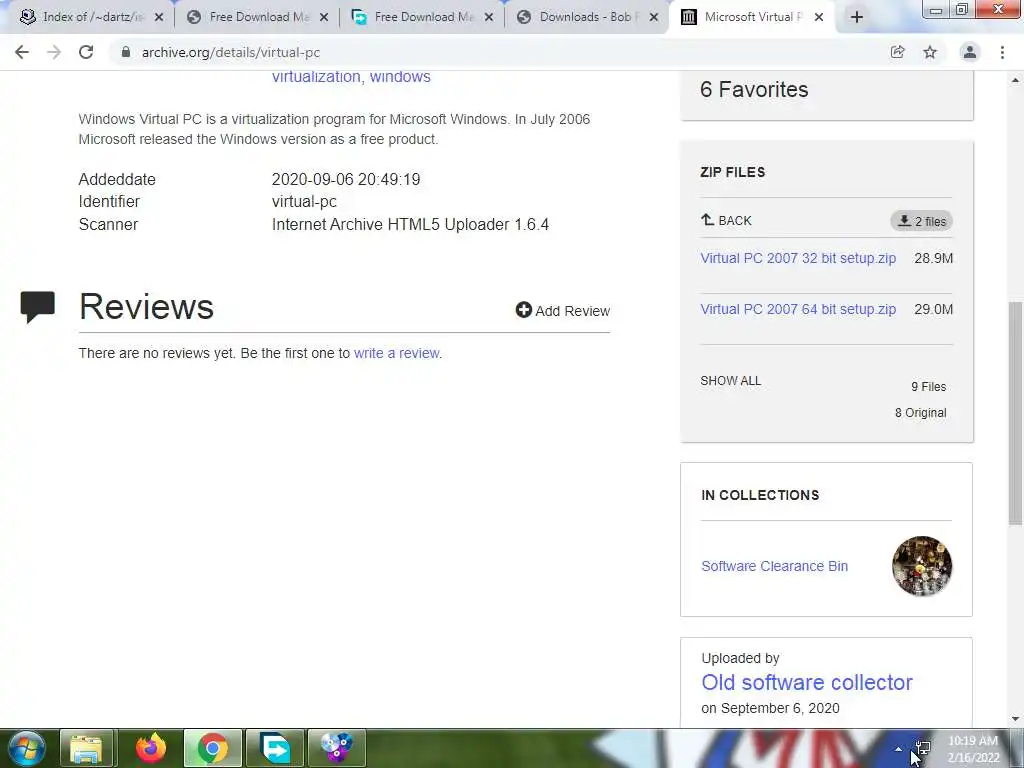
Task: Close the Microsoft Virtual PC tab
Action: click(819, 18)
